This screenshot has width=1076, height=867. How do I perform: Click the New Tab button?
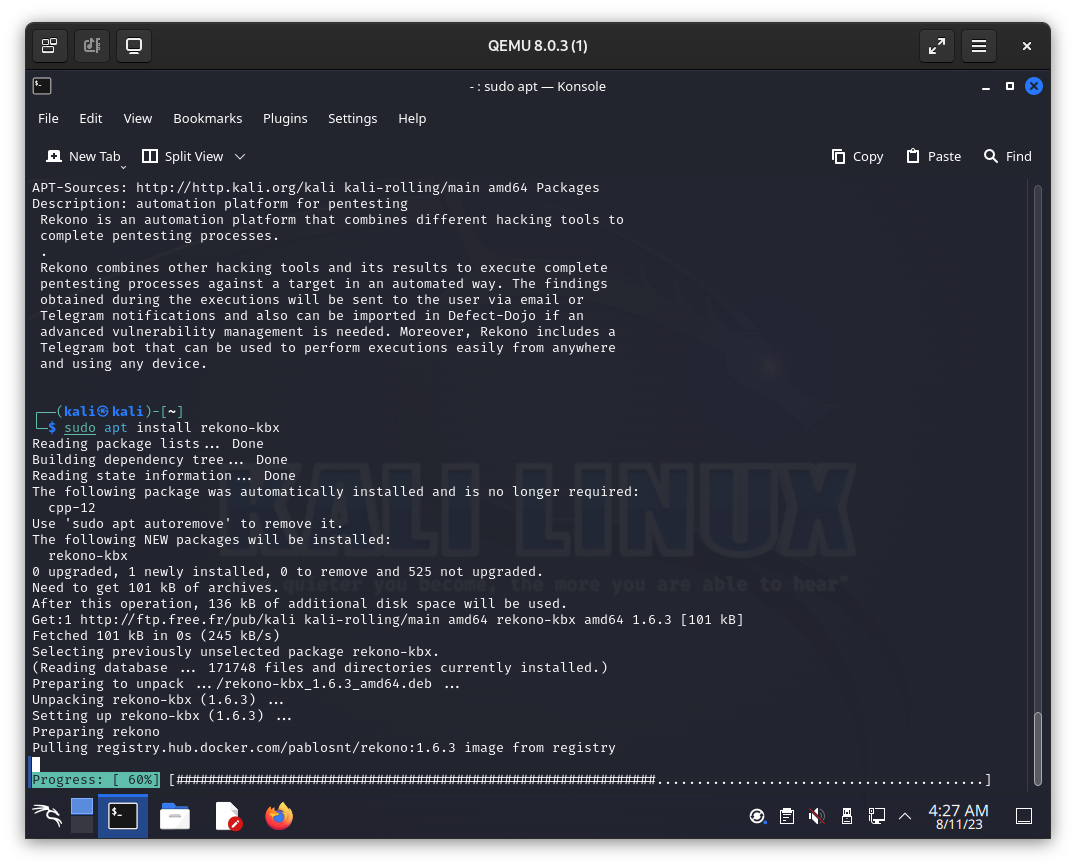pyautogui.click(x=83, y=157)
